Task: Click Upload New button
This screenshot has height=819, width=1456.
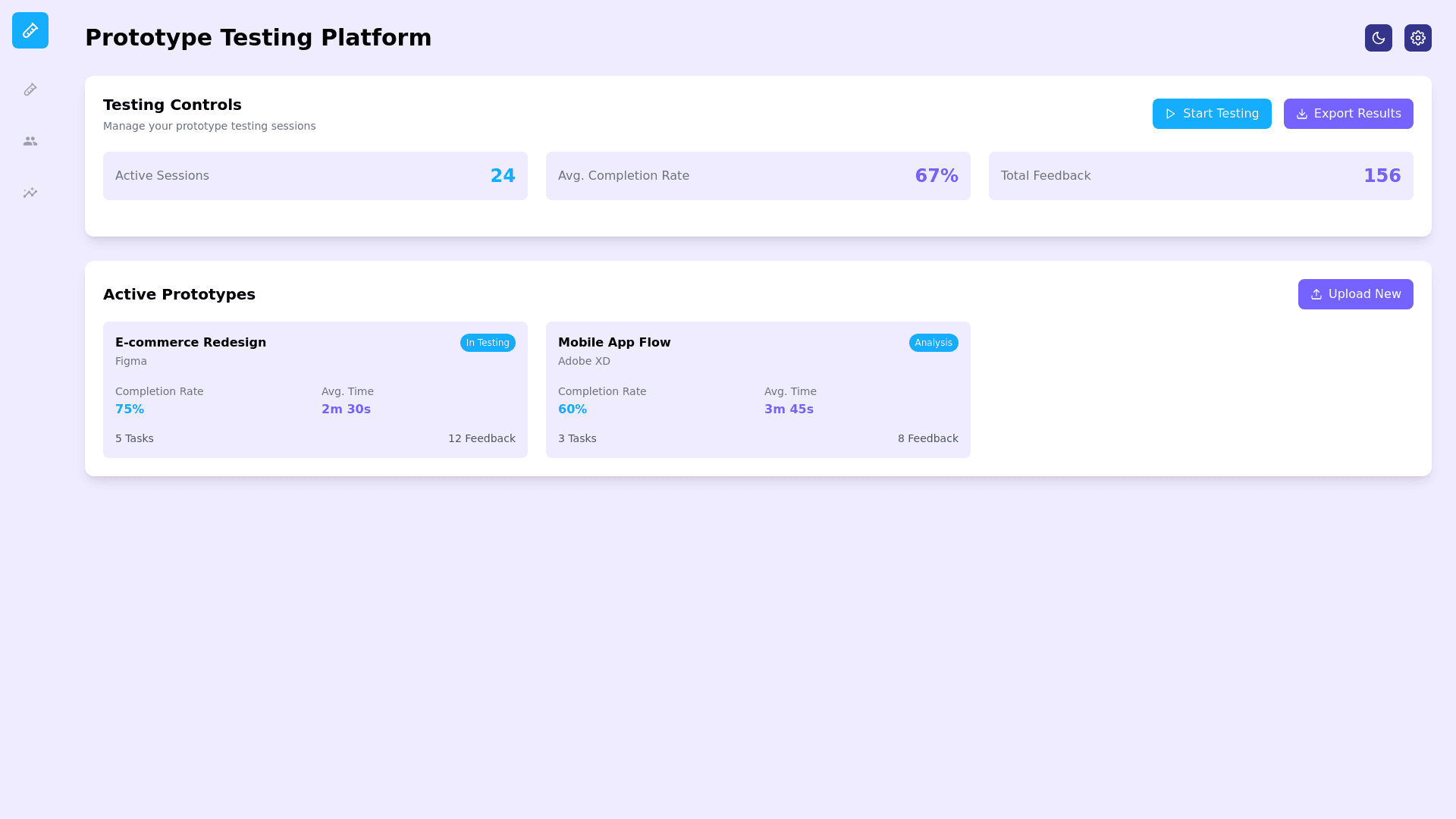Action: point(1355,294)
